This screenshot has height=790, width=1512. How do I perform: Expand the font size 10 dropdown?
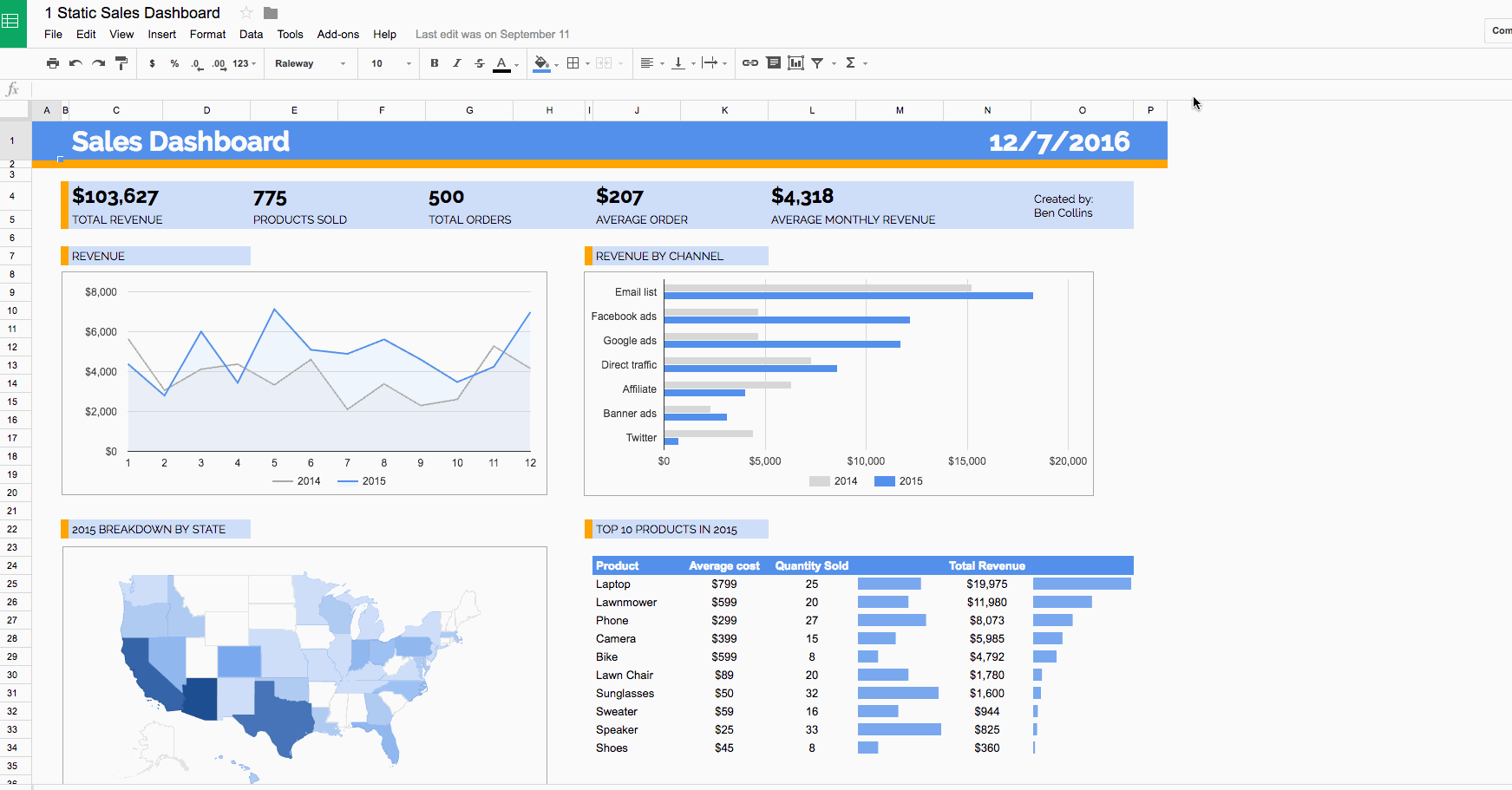pos(390,63)
